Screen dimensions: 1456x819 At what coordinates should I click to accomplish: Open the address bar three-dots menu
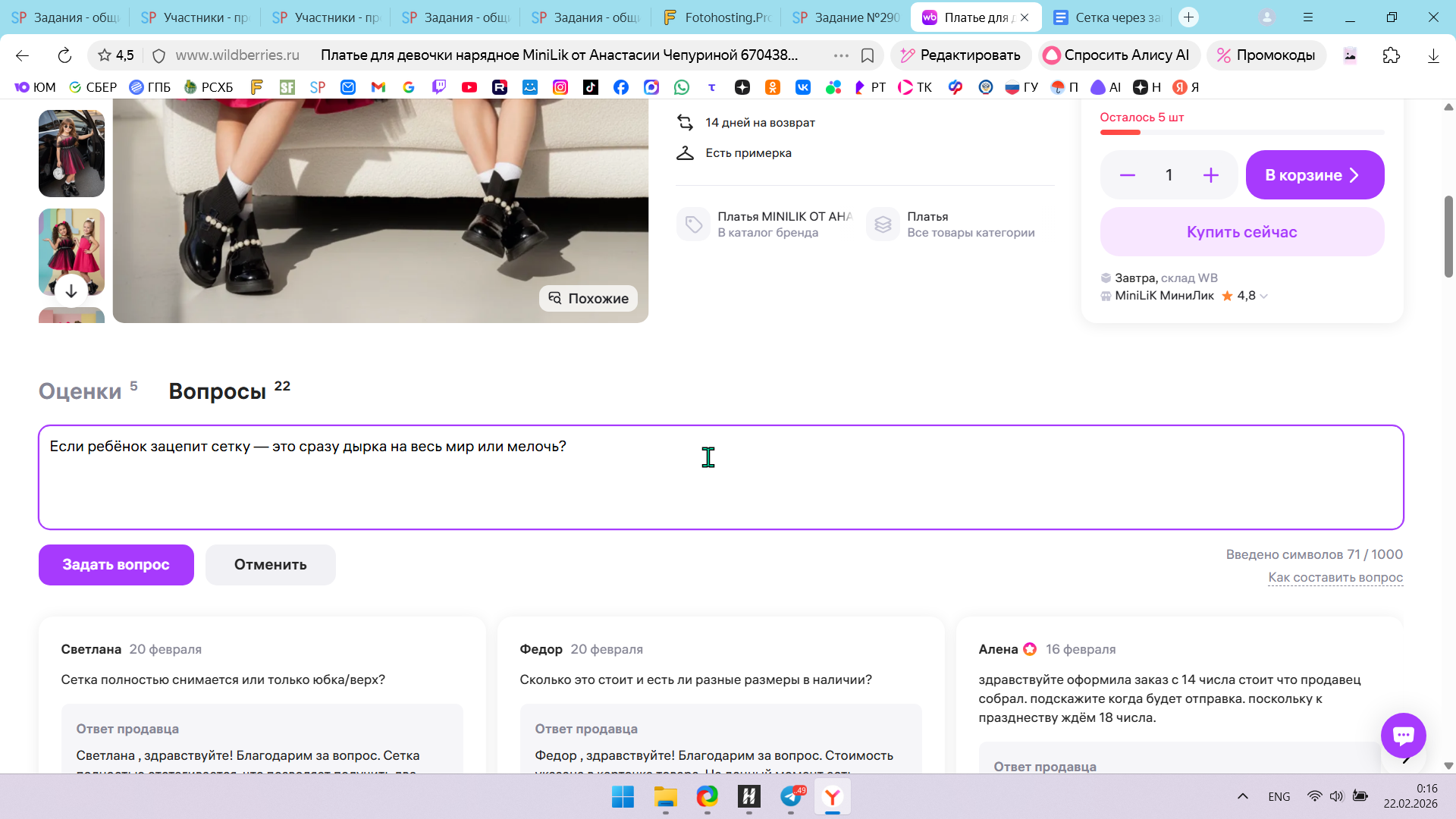pos(841,55)
